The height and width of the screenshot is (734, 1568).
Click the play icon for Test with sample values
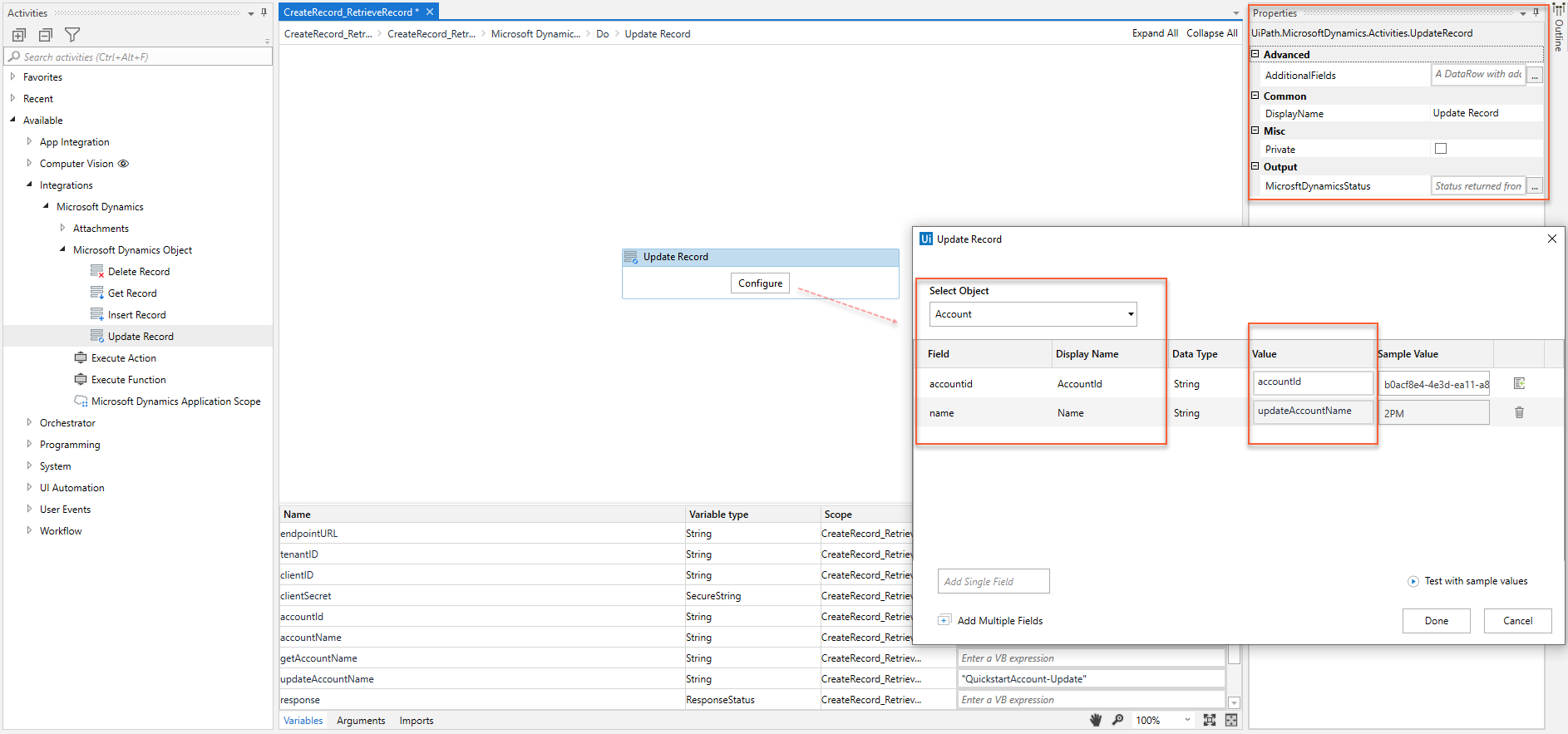point(1413,581)
